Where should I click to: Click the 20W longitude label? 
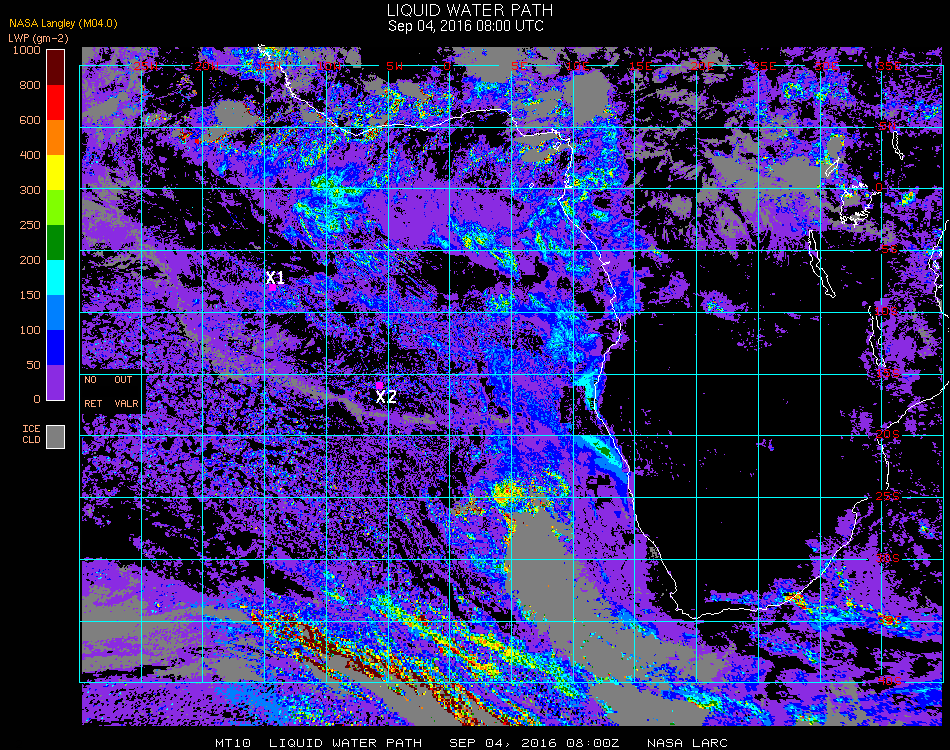pos(206,66)
